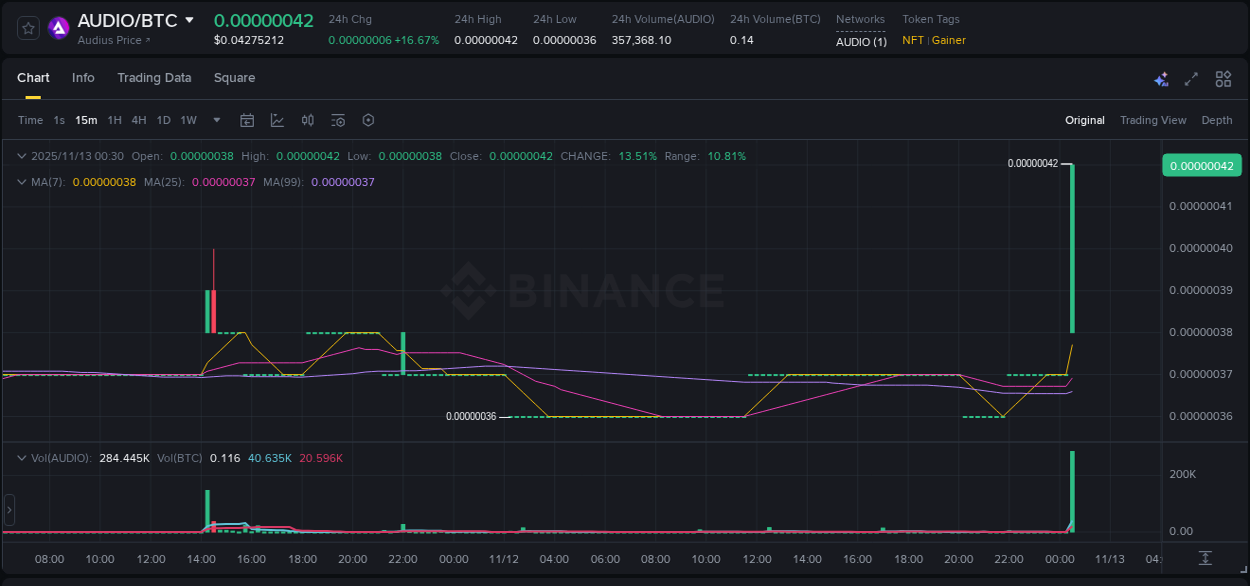Open the Trading View chart mode
The width and height of the screenshot is (1250, 586).
click(x=1153, y=120)
